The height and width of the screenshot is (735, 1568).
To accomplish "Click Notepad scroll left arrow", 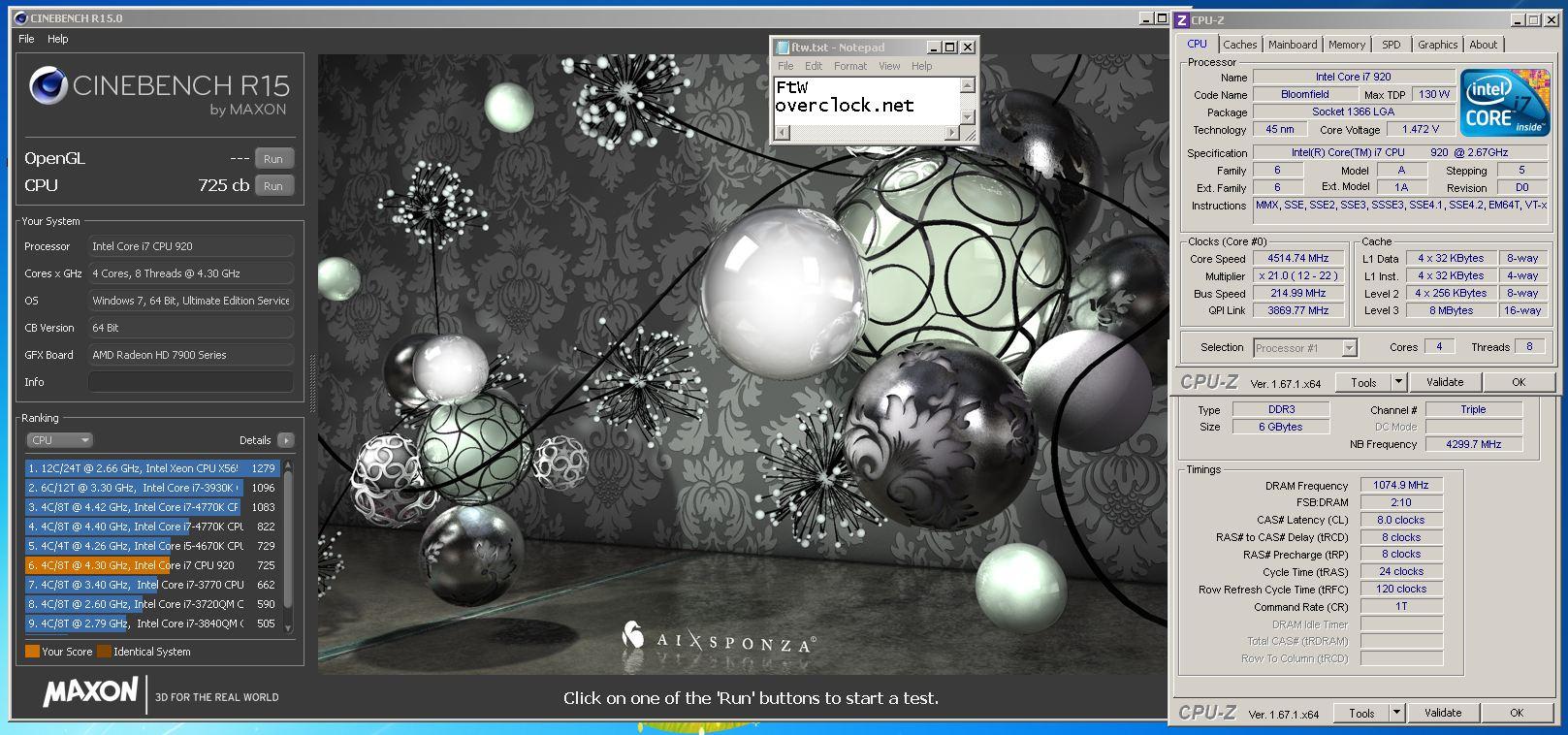I will [x=781, y=133].
